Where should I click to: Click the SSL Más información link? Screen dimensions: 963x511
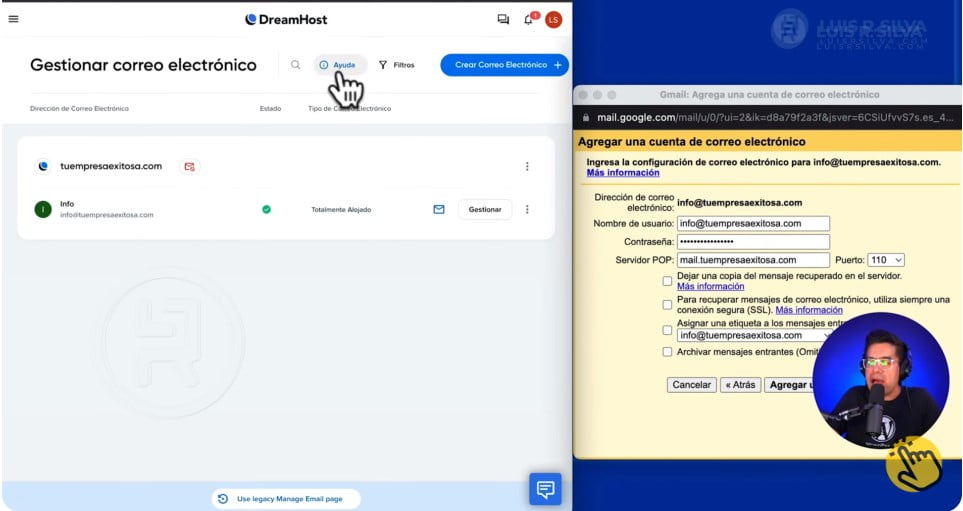click(x=809, y=310)
